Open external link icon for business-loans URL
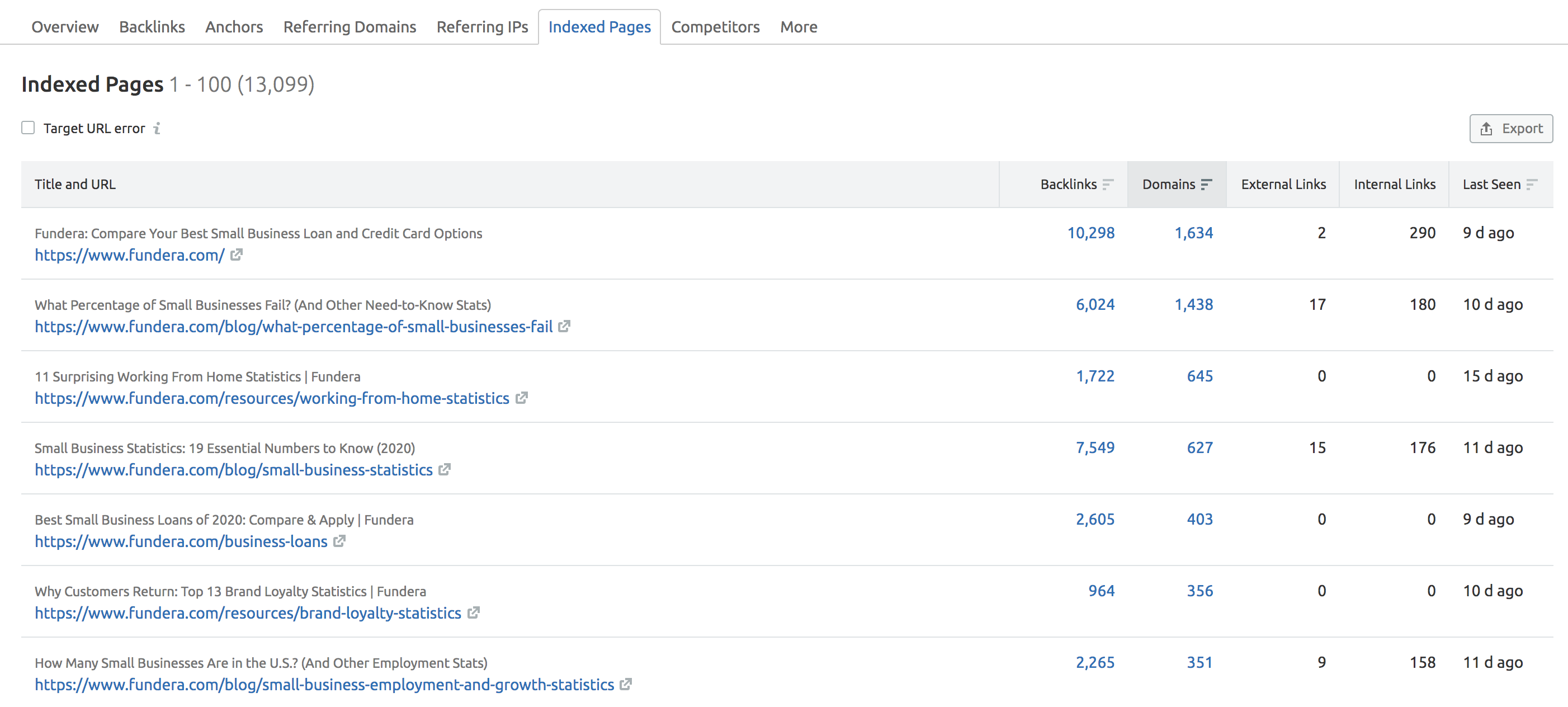1568x707 pixels. 339,541
